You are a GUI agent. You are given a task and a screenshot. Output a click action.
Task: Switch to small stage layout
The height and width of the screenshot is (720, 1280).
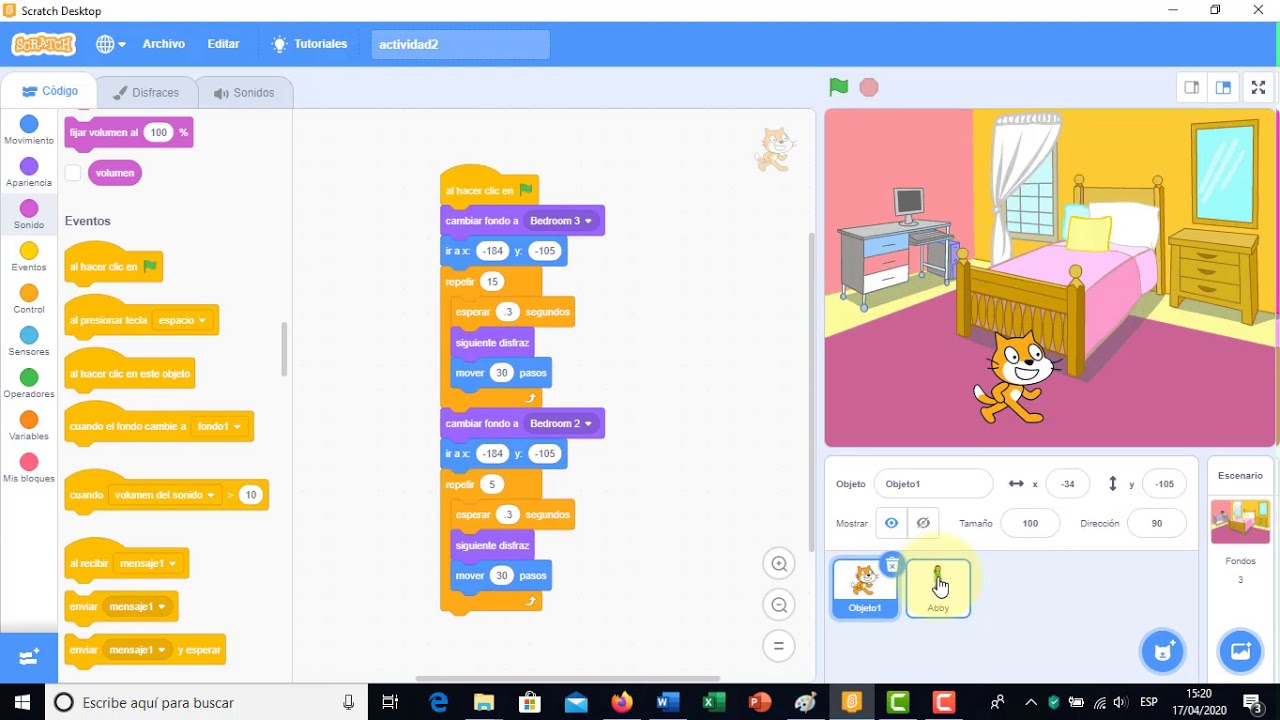click(x=1192, y=88)
